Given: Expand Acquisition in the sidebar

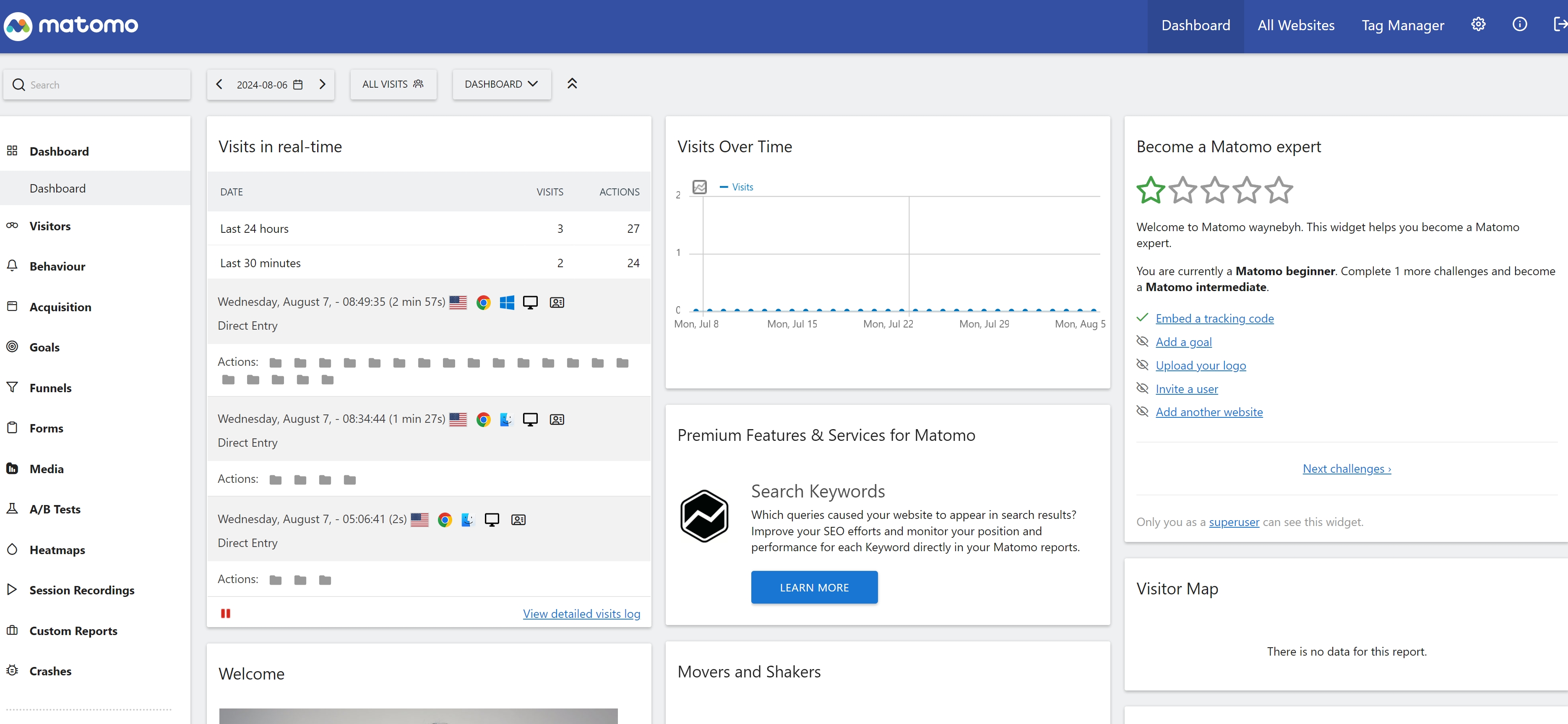Looking at the screenshot, I should [60, 307].
